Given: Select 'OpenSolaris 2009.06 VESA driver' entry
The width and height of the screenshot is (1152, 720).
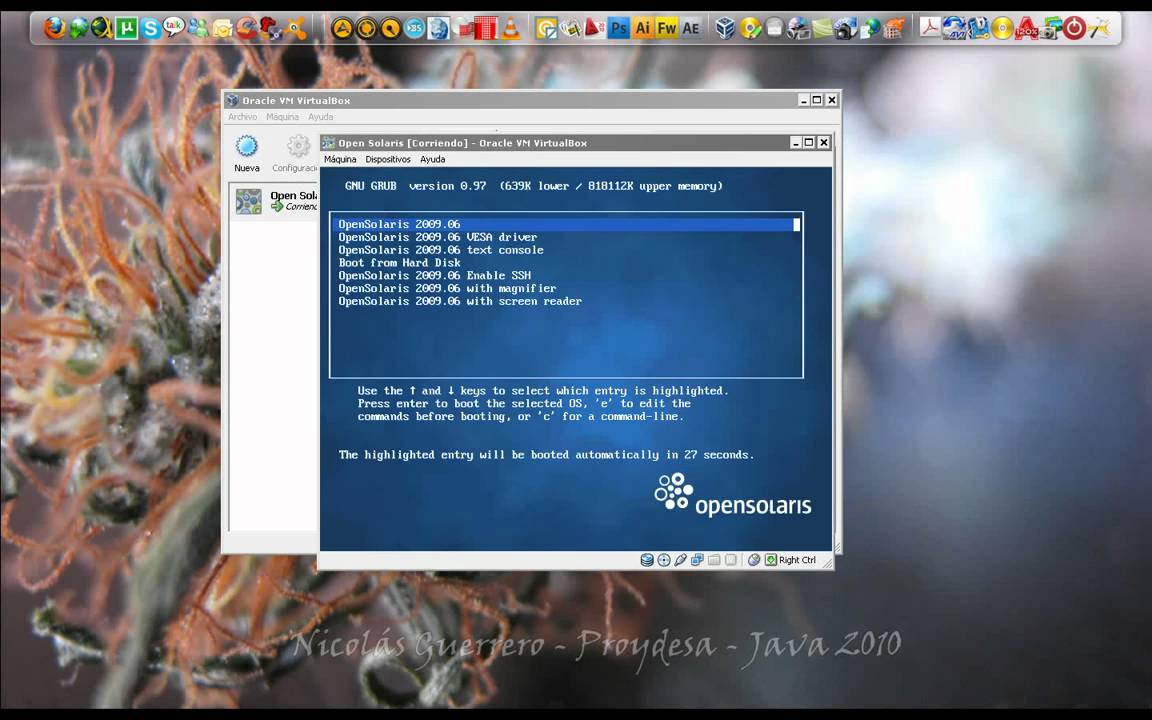Looking at the screenshot, I should [438, 237].
